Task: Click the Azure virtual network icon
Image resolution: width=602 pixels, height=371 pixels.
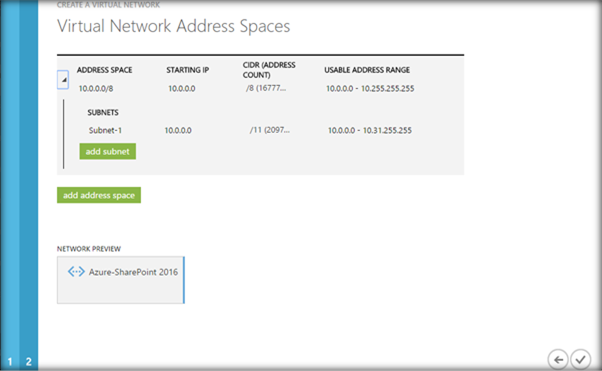Action: 76,272
